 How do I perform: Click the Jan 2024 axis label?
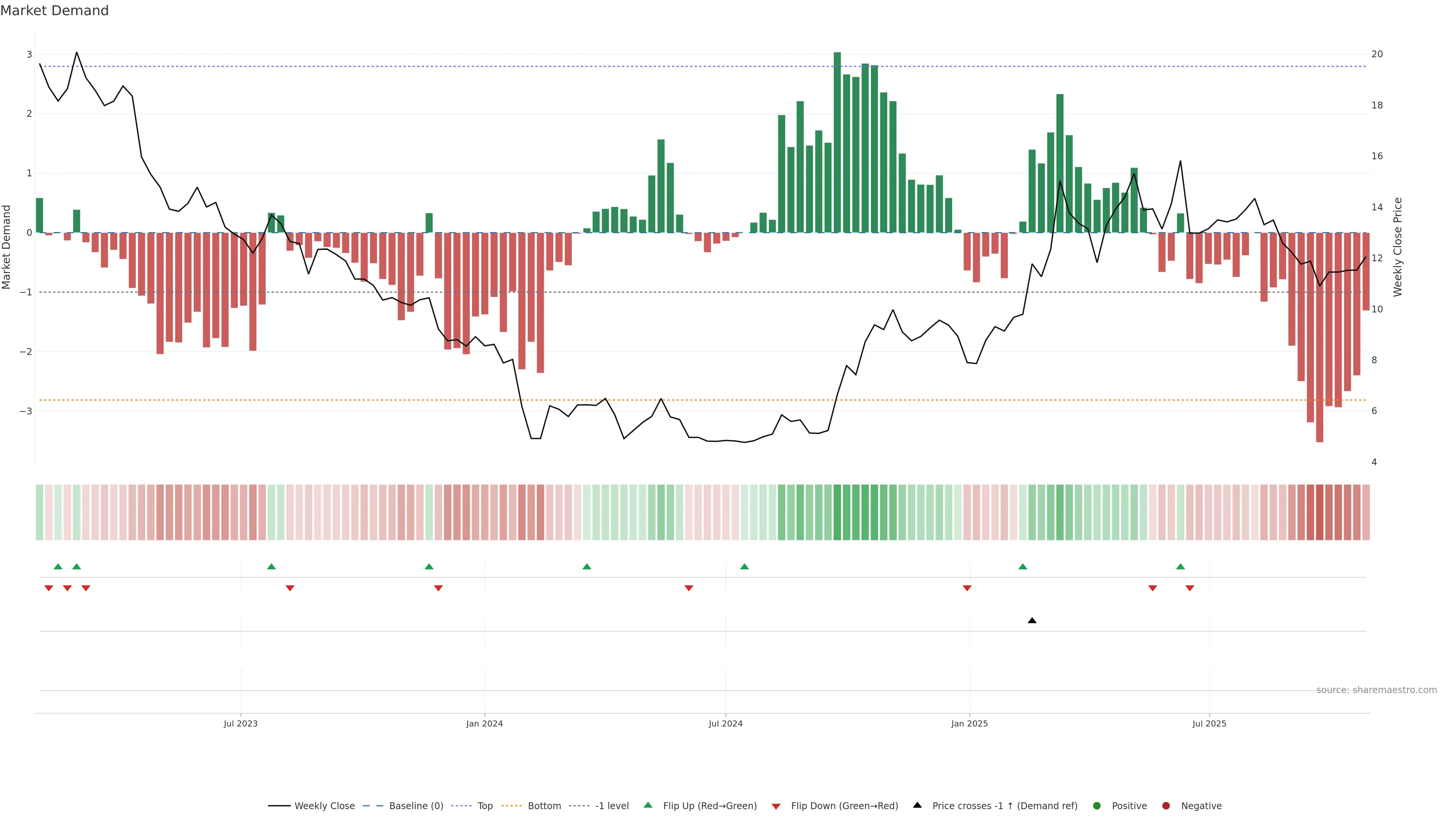485,723
